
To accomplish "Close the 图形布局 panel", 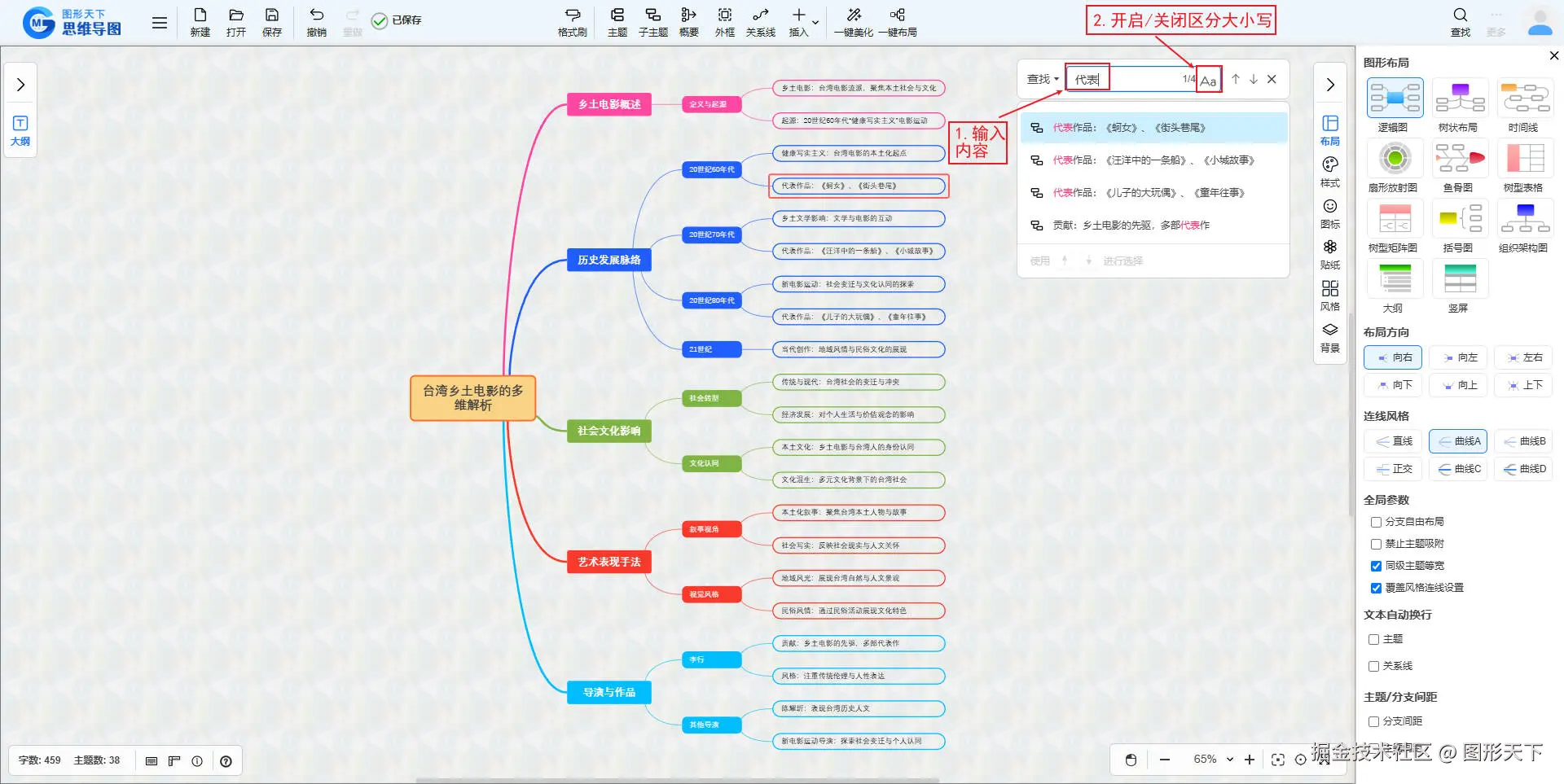I will click(x=1554, y=55).
